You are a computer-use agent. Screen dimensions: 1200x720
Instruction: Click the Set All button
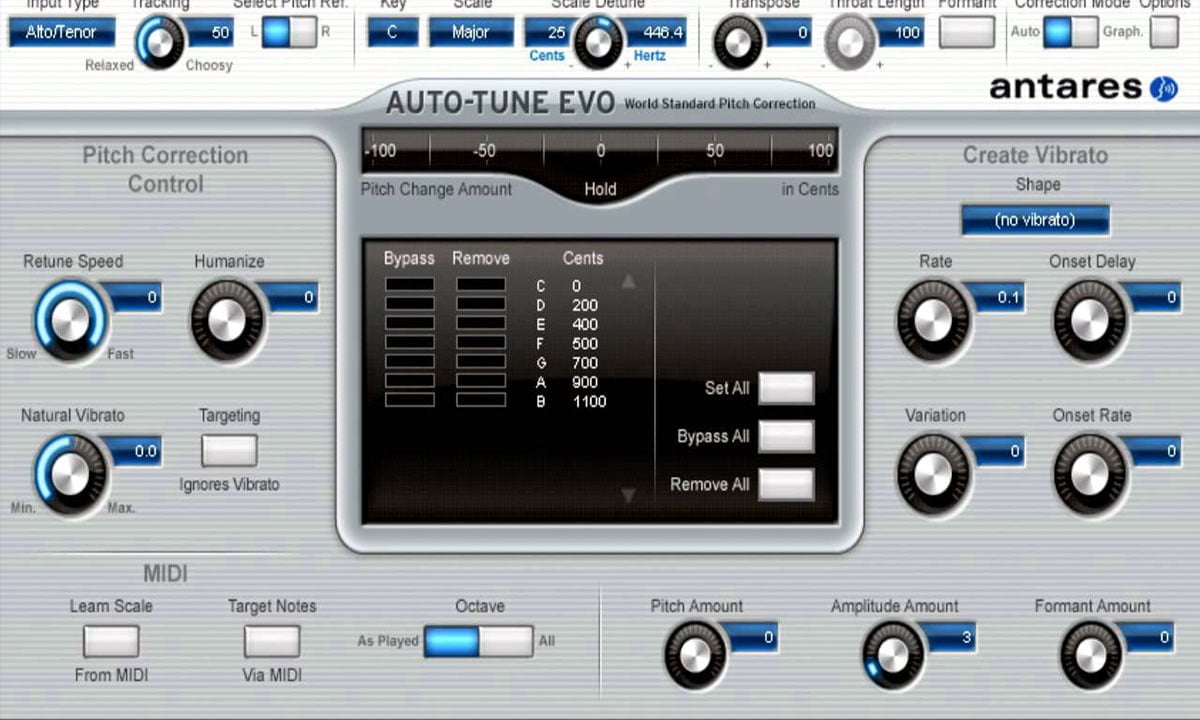[x=786, y=388]
